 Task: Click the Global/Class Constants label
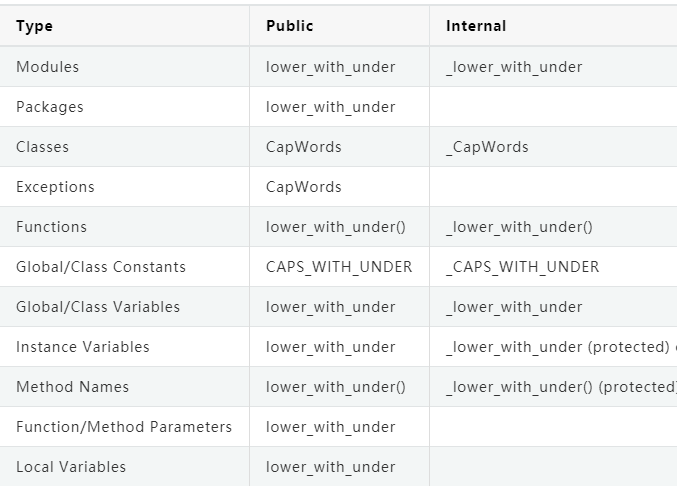[101, 267]
